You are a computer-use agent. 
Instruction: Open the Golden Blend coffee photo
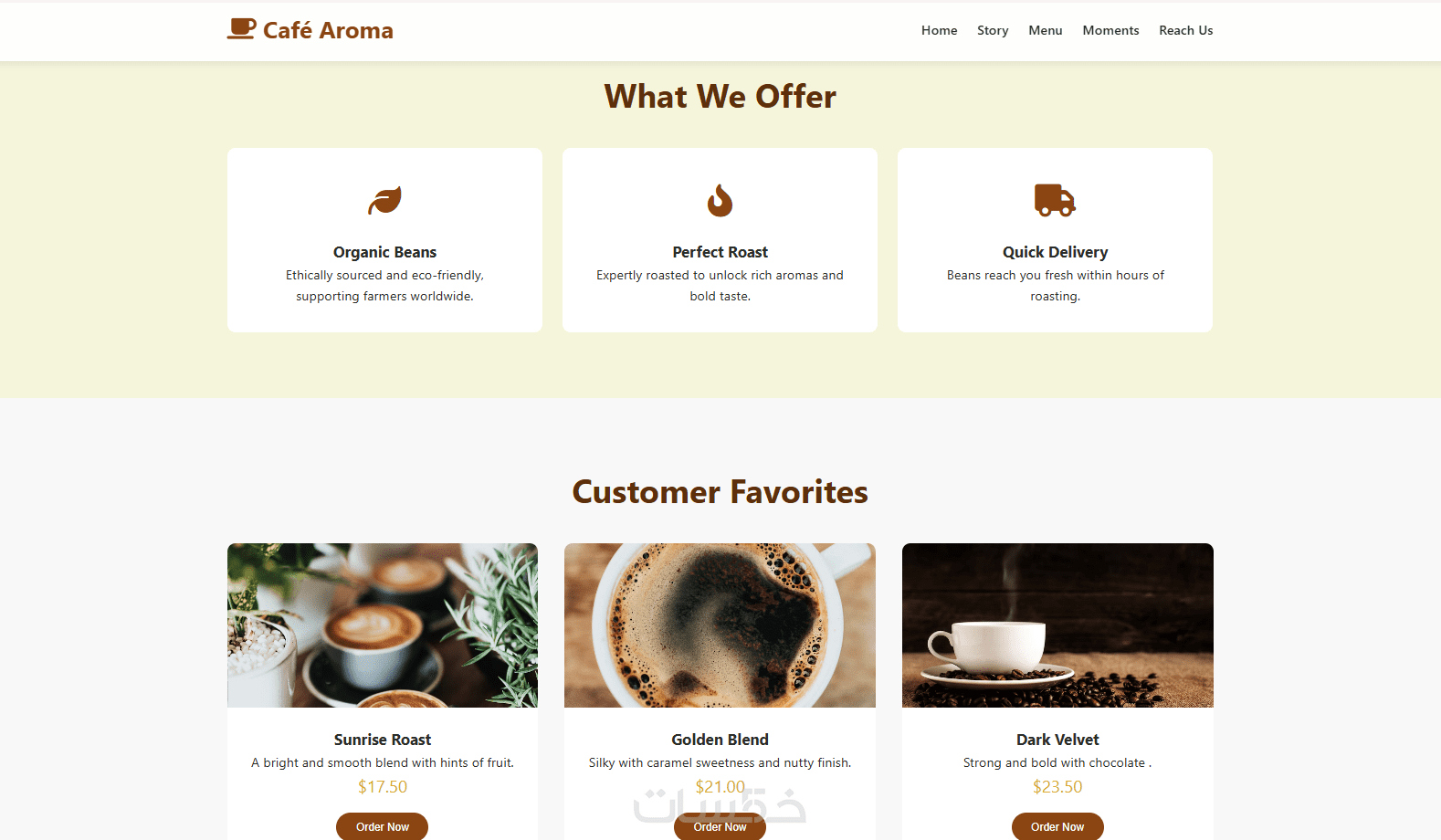pos(720,625)
